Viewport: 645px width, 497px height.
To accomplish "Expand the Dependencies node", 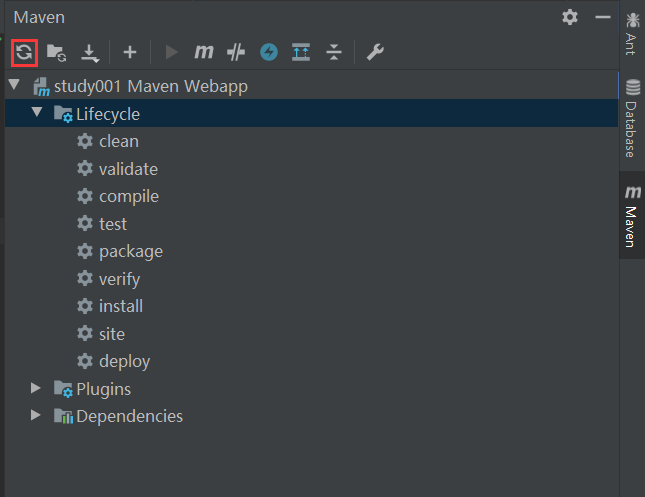I will [x=37, y=415].
